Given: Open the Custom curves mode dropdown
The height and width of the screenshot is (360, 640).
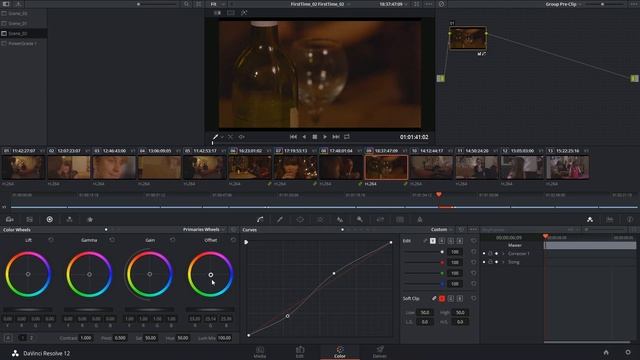Looking at the screenshot, I should (x=442, y=230).
